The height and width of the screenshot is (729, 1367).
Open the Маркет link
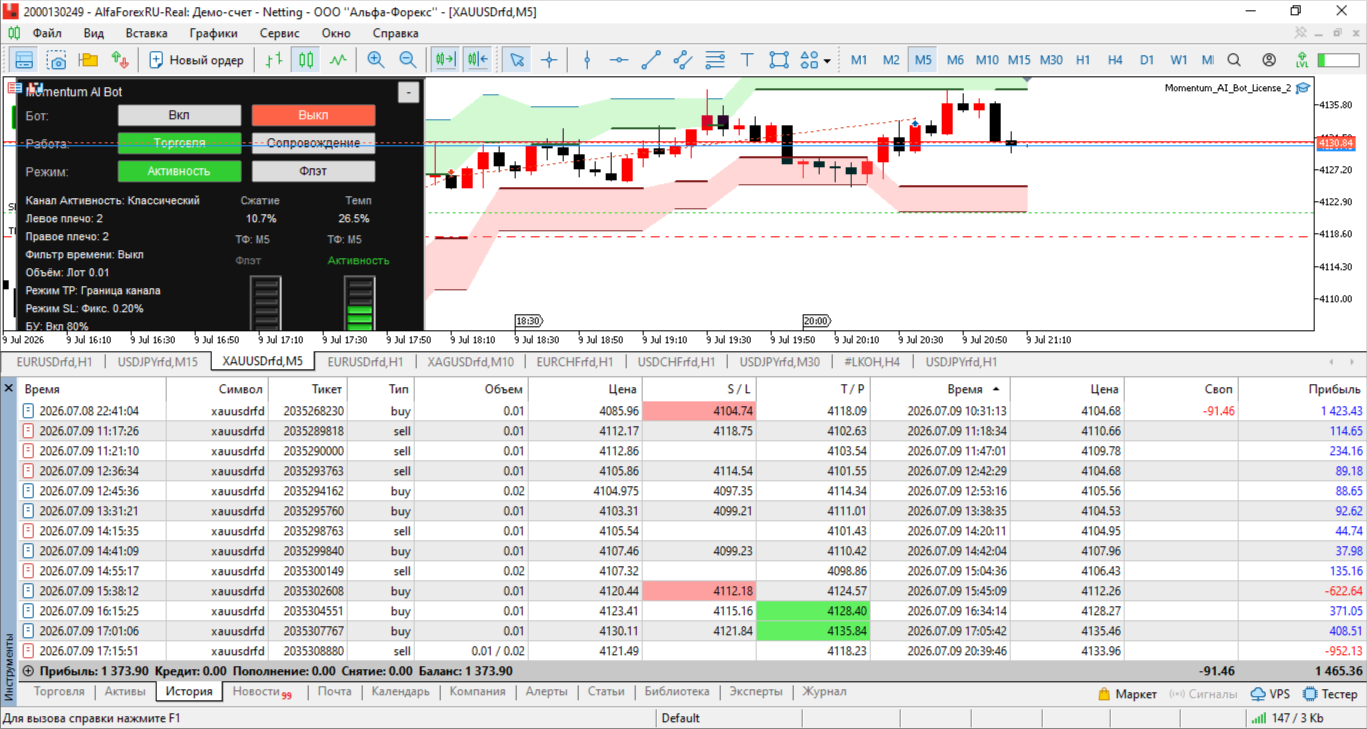point(1127,694)
